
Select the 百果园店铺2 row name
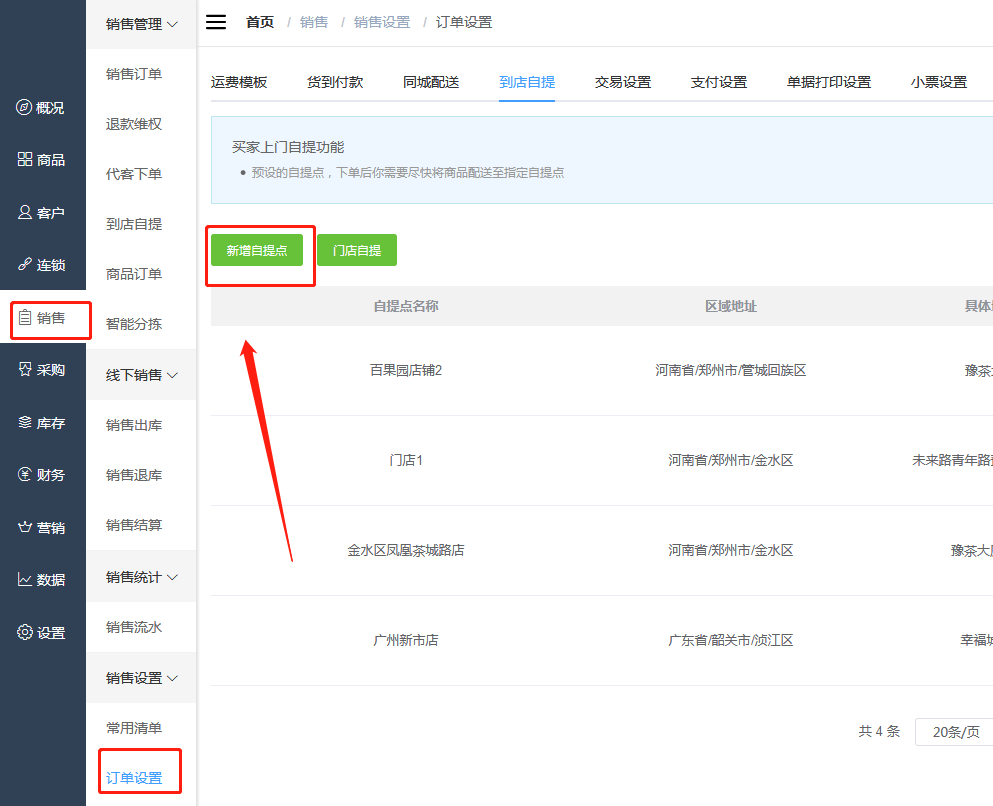[x=406, y=370]
